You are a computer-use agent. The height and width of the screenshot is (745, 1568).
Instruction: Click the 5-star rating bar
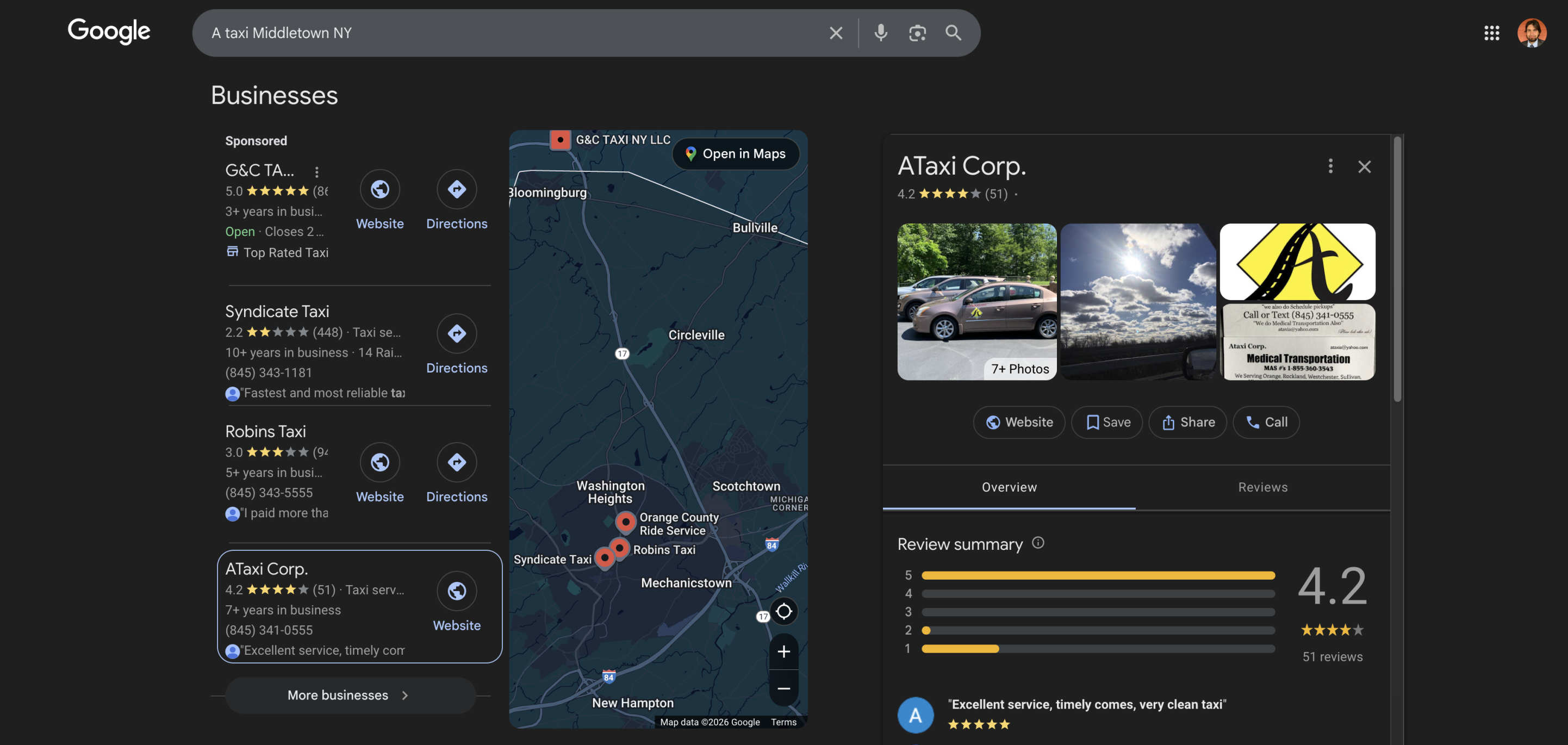click(x=1098, y=575)
